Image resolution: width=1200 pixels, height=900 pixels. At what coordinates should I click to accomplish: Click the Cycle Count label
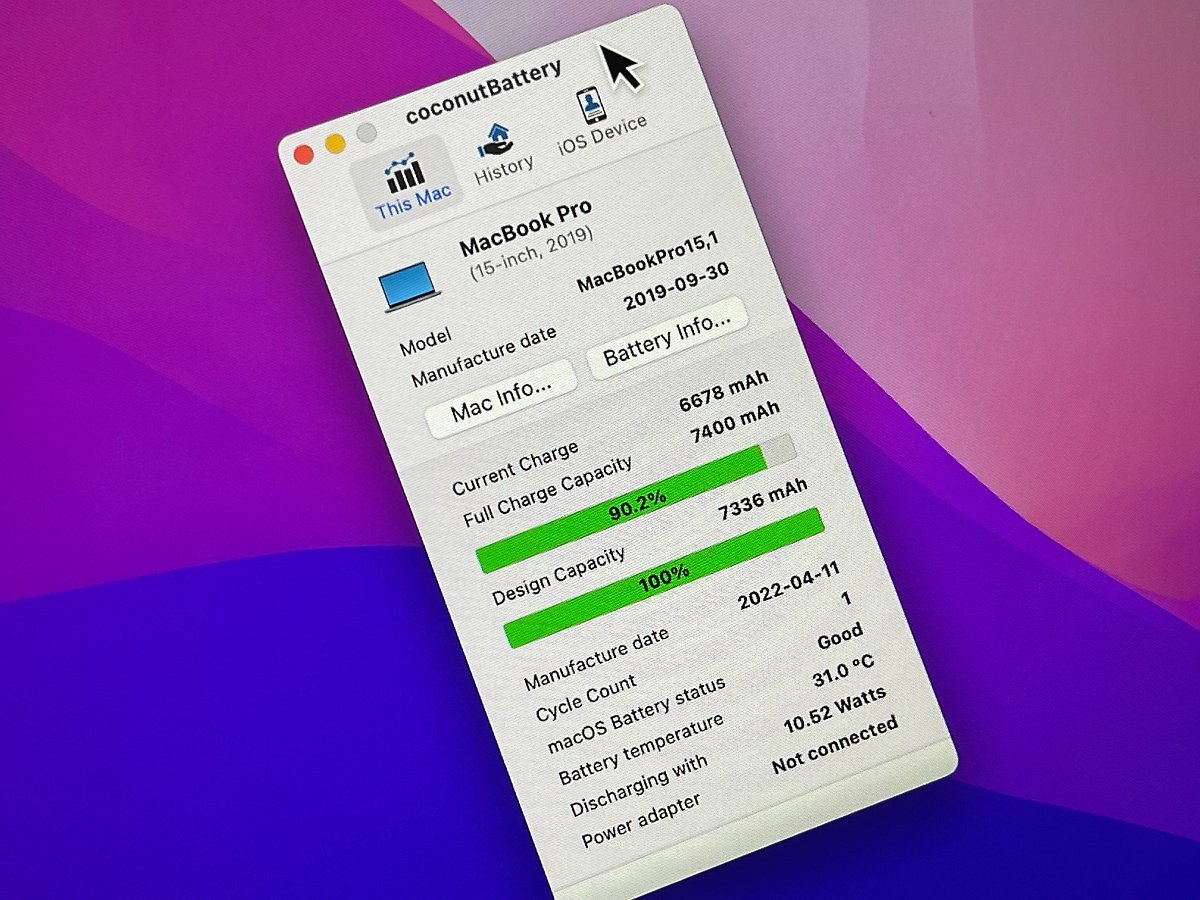coord(586,697)
